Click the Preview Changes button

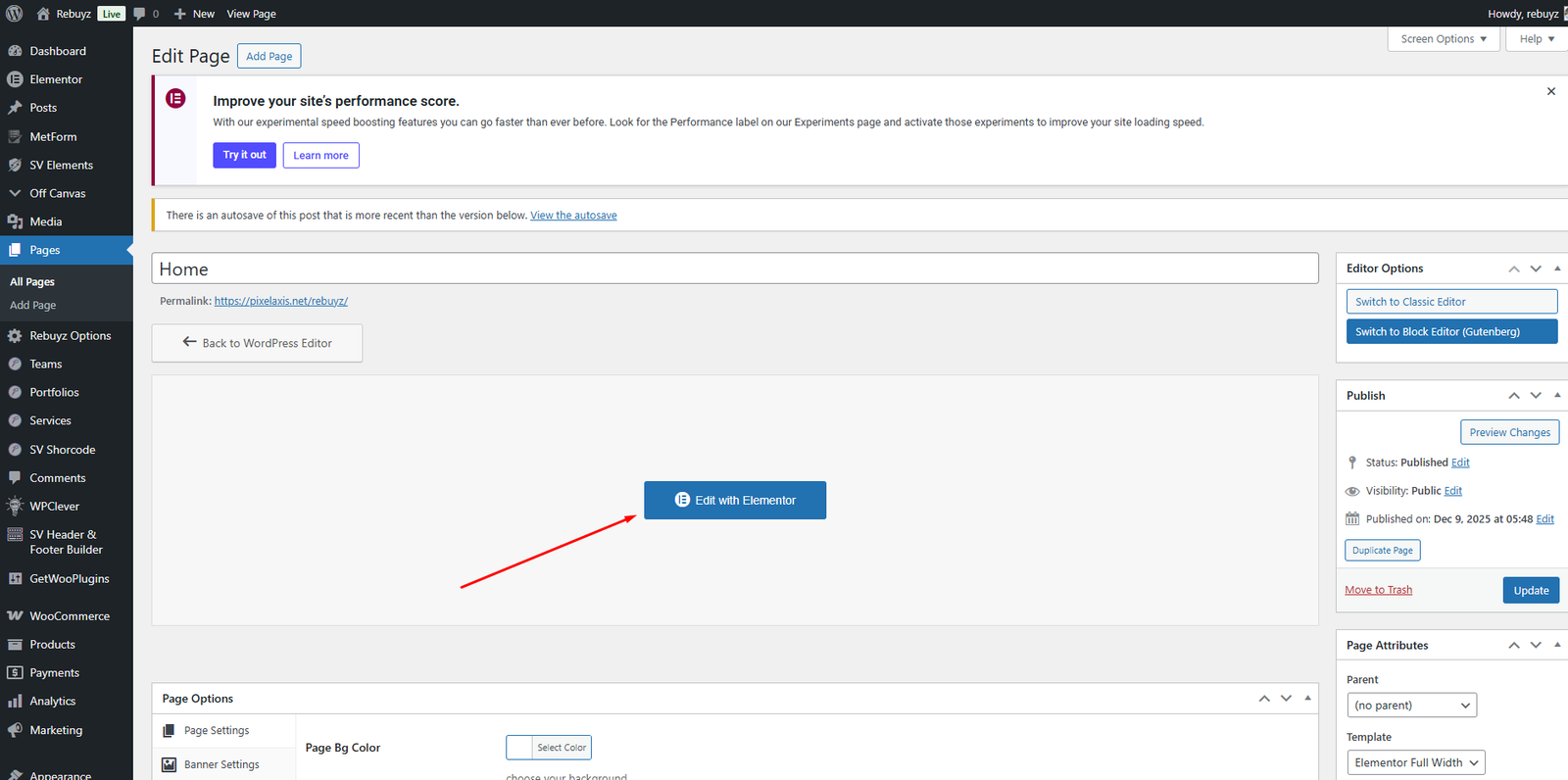pos(1509,432)
